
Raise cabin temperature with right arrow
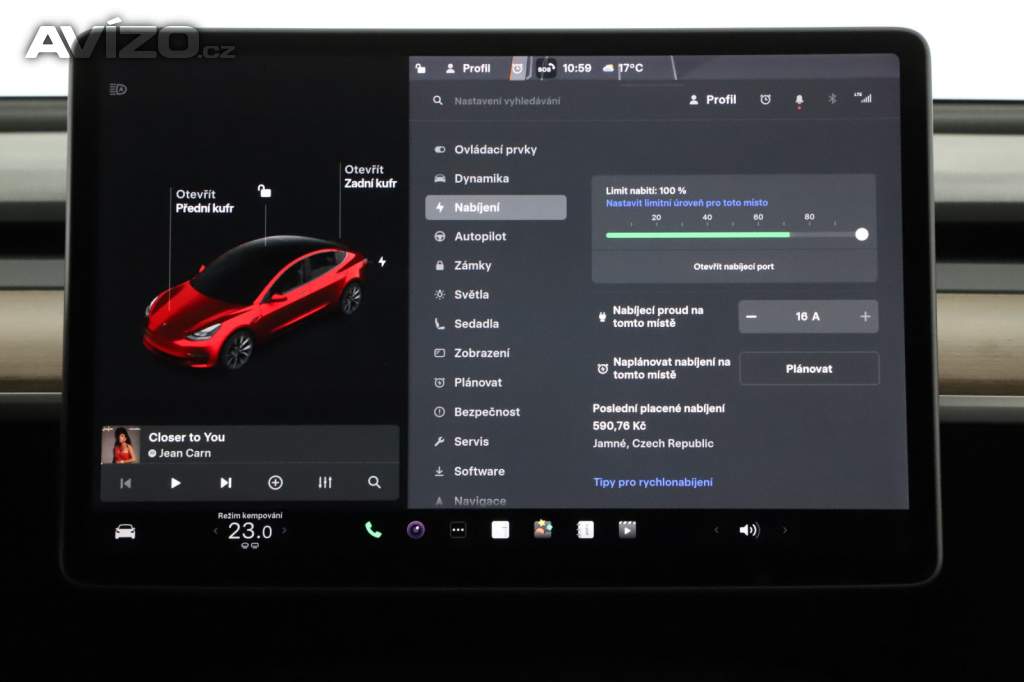click(284, 531)
